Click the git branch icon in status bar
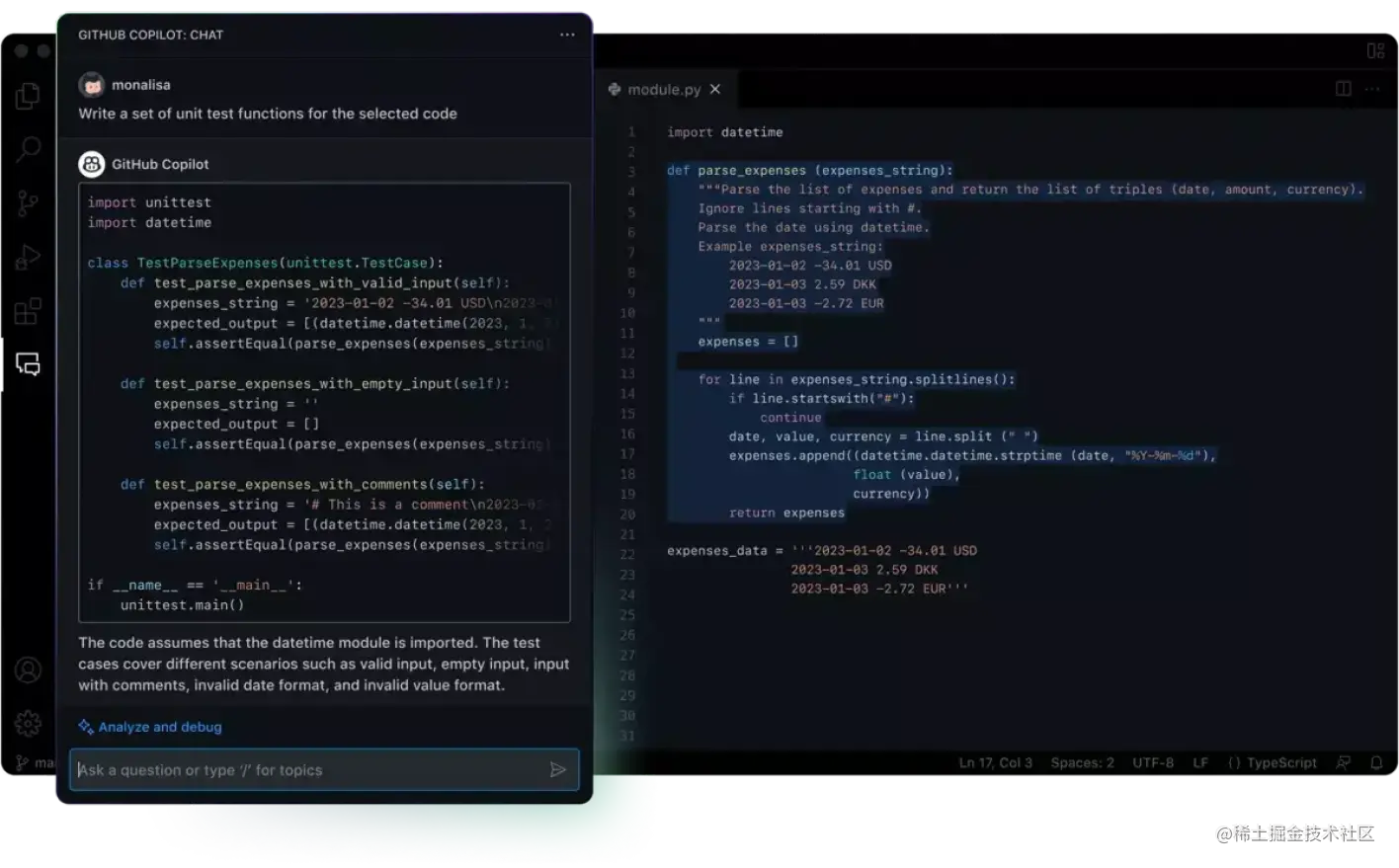The height and width of the screenshot is (868, 1399). click(x=22, y=763)
